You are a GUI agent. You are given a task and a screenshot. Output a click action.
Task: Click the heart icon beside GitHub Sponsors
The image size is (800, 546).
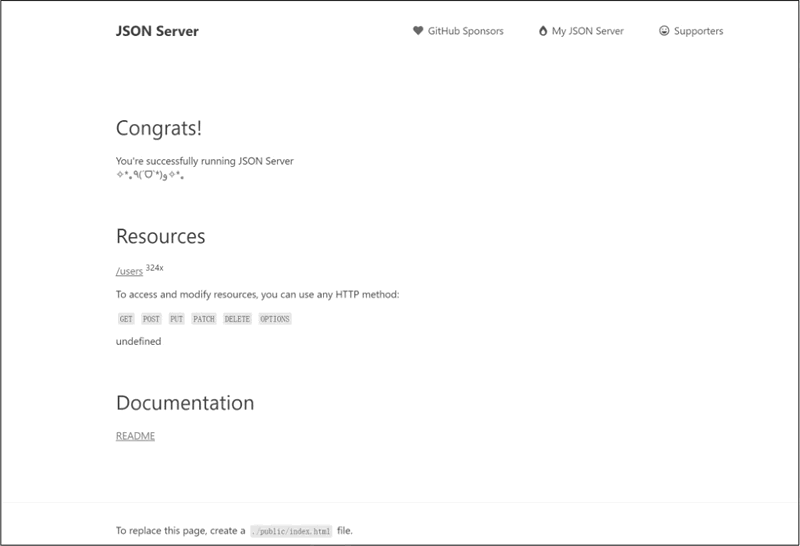(418, 31)
